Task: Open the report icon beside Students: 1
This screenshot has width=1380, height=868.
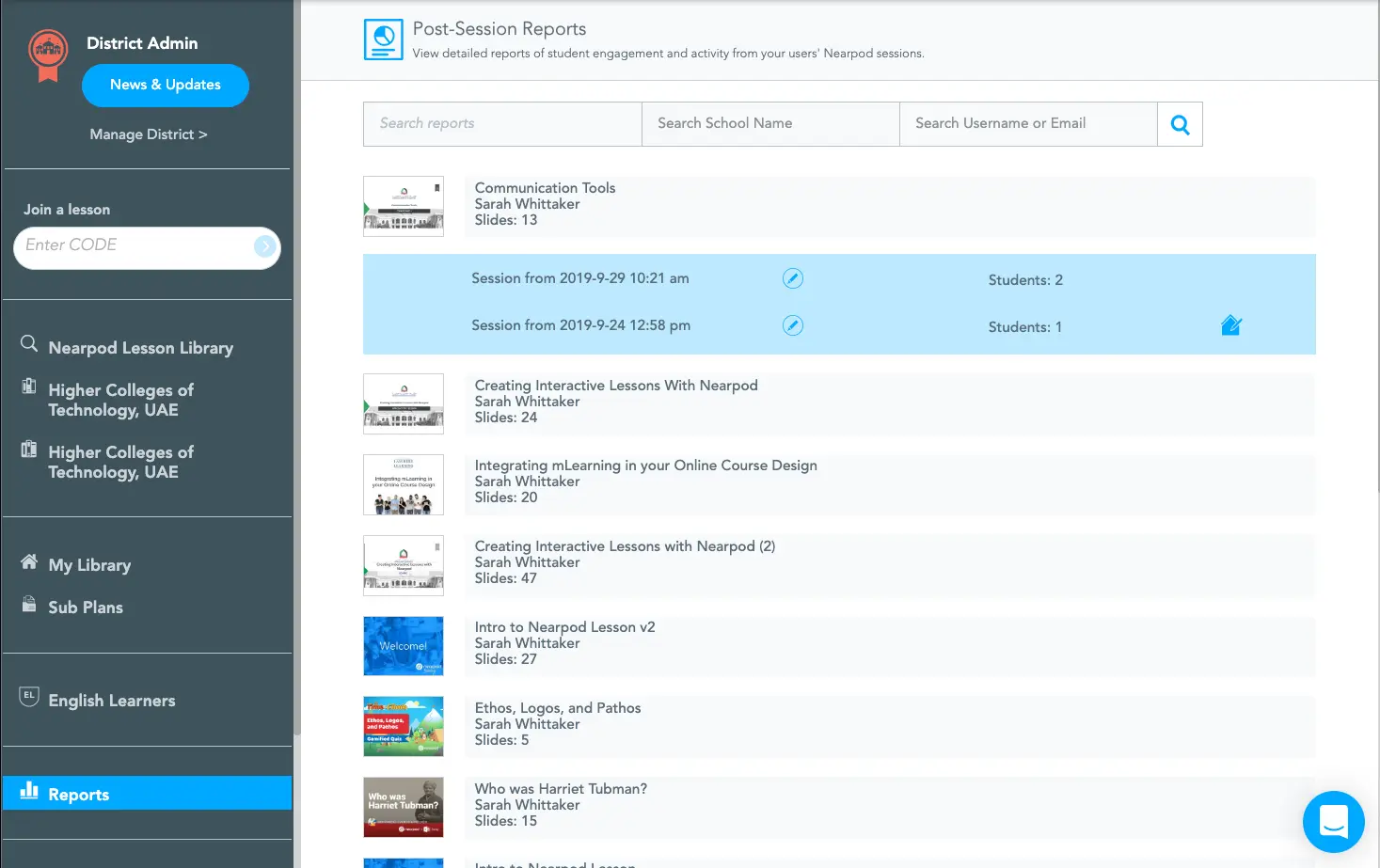Action: click(1230, 324)
